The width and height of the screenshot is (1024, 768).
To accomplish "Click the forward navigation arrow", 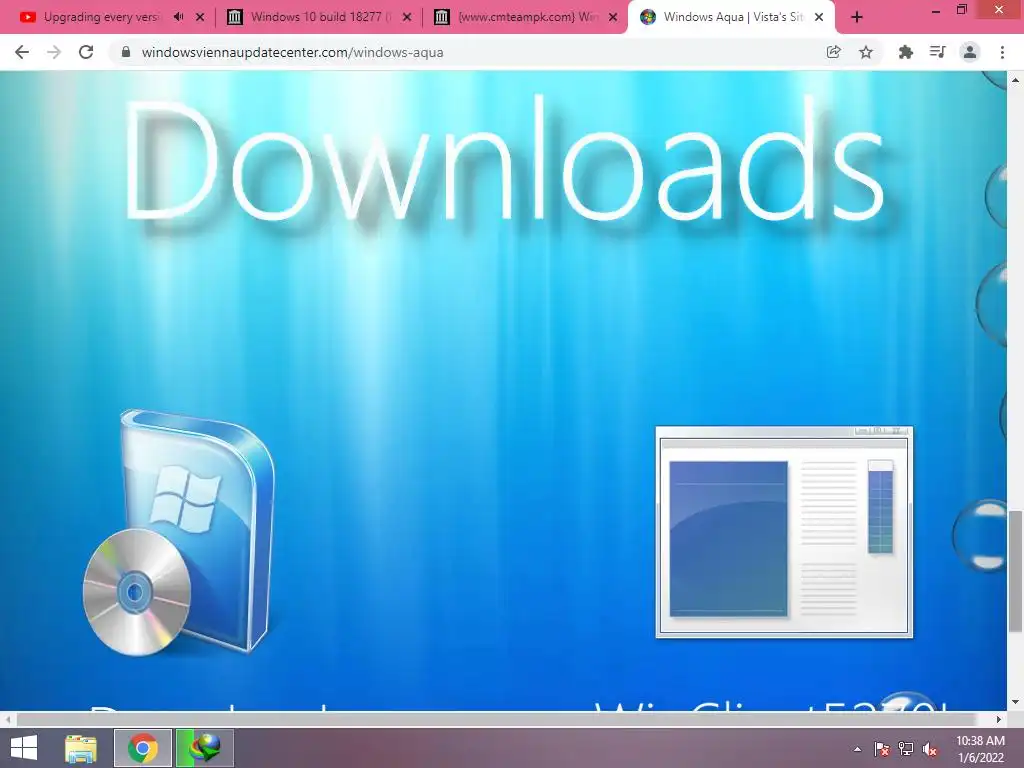I will tap(54, 52).
